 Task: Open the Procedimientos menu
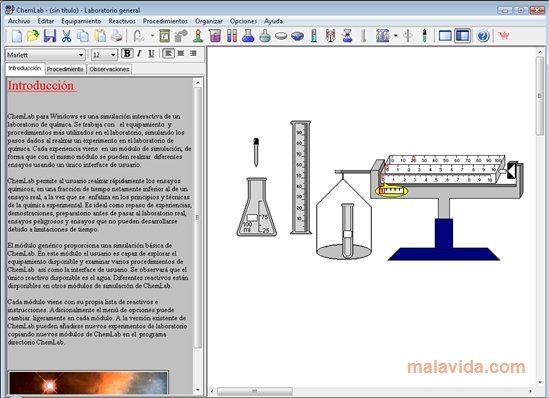point(165,21)
